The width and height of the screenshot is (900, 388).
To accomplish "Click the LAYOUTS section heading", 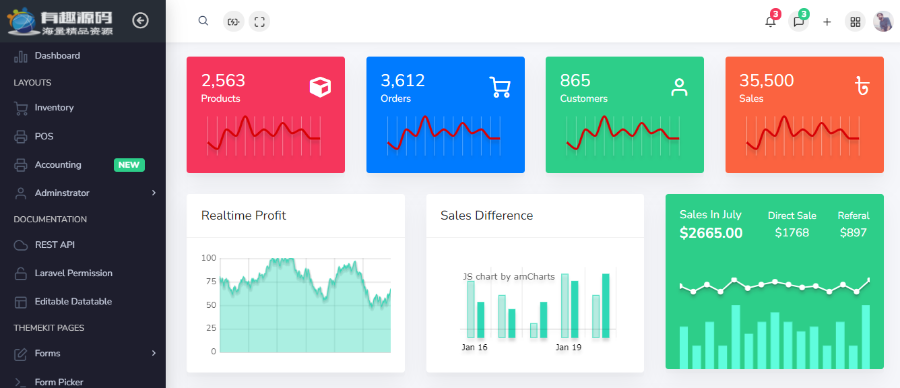I will pos(32,83).
